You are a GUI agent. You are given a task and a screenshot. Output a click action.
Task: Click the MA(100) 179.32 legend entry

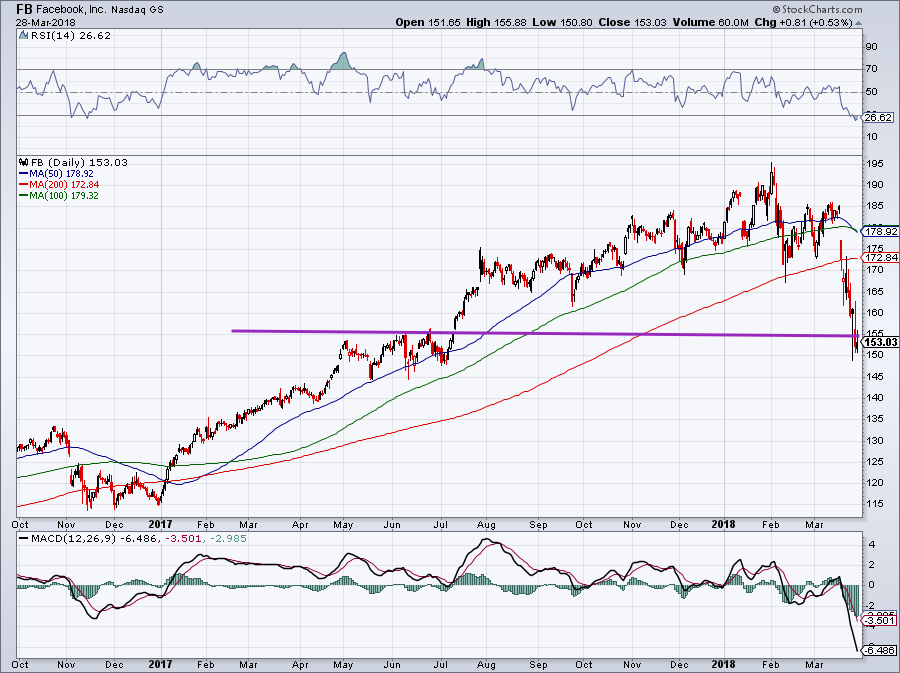(59, 196)
